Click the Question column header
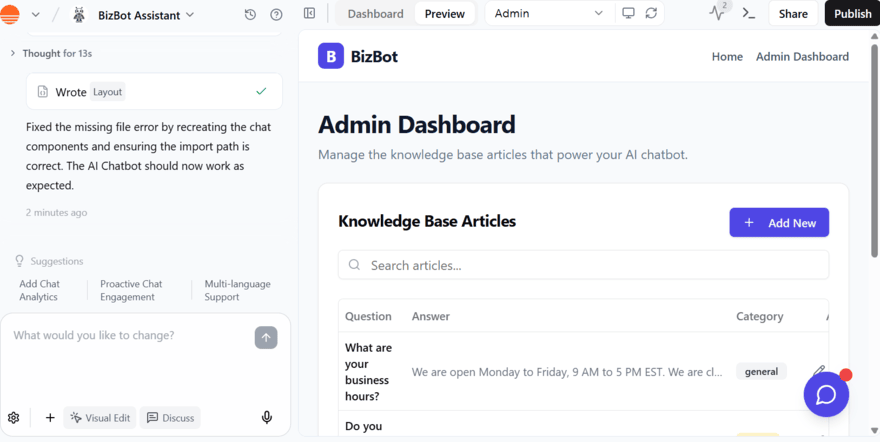Screen dimensions: 880x442 (x=368, y=316)
